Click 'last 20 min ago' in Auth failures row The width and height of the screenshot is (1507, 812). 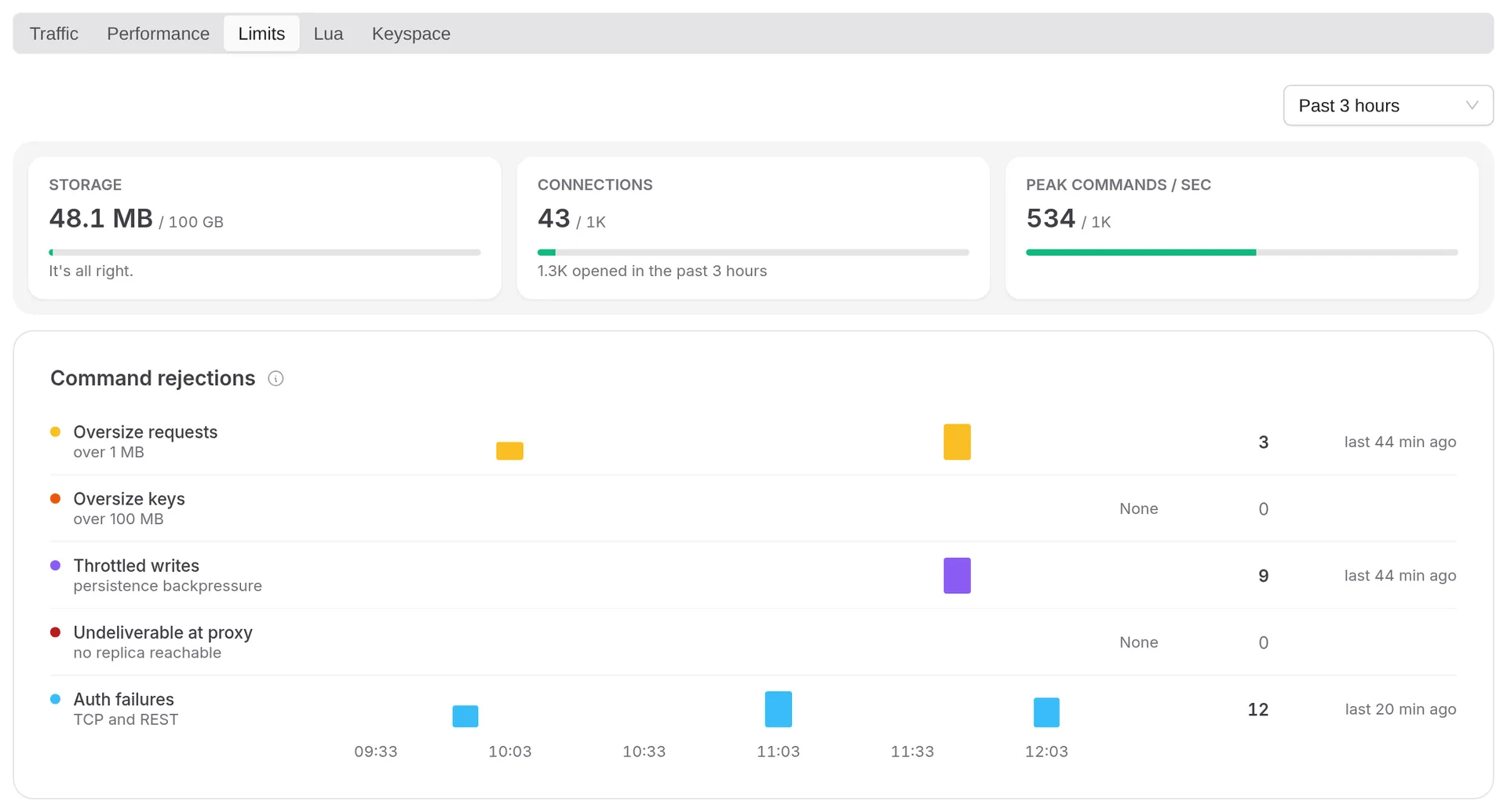point(1400,709)
